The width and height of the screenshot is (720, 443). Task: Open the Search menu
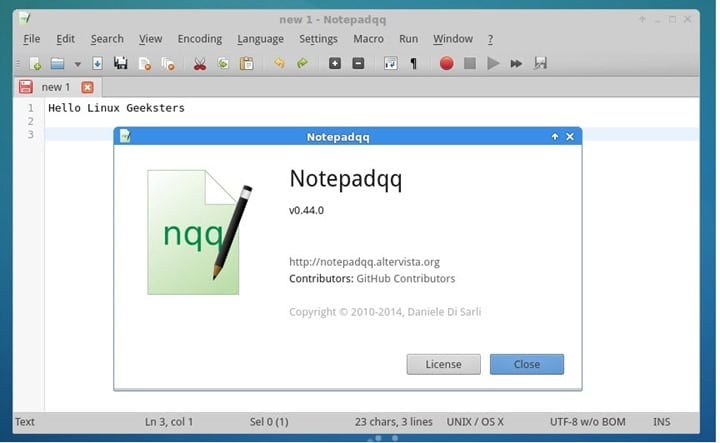tap(107, 39)
